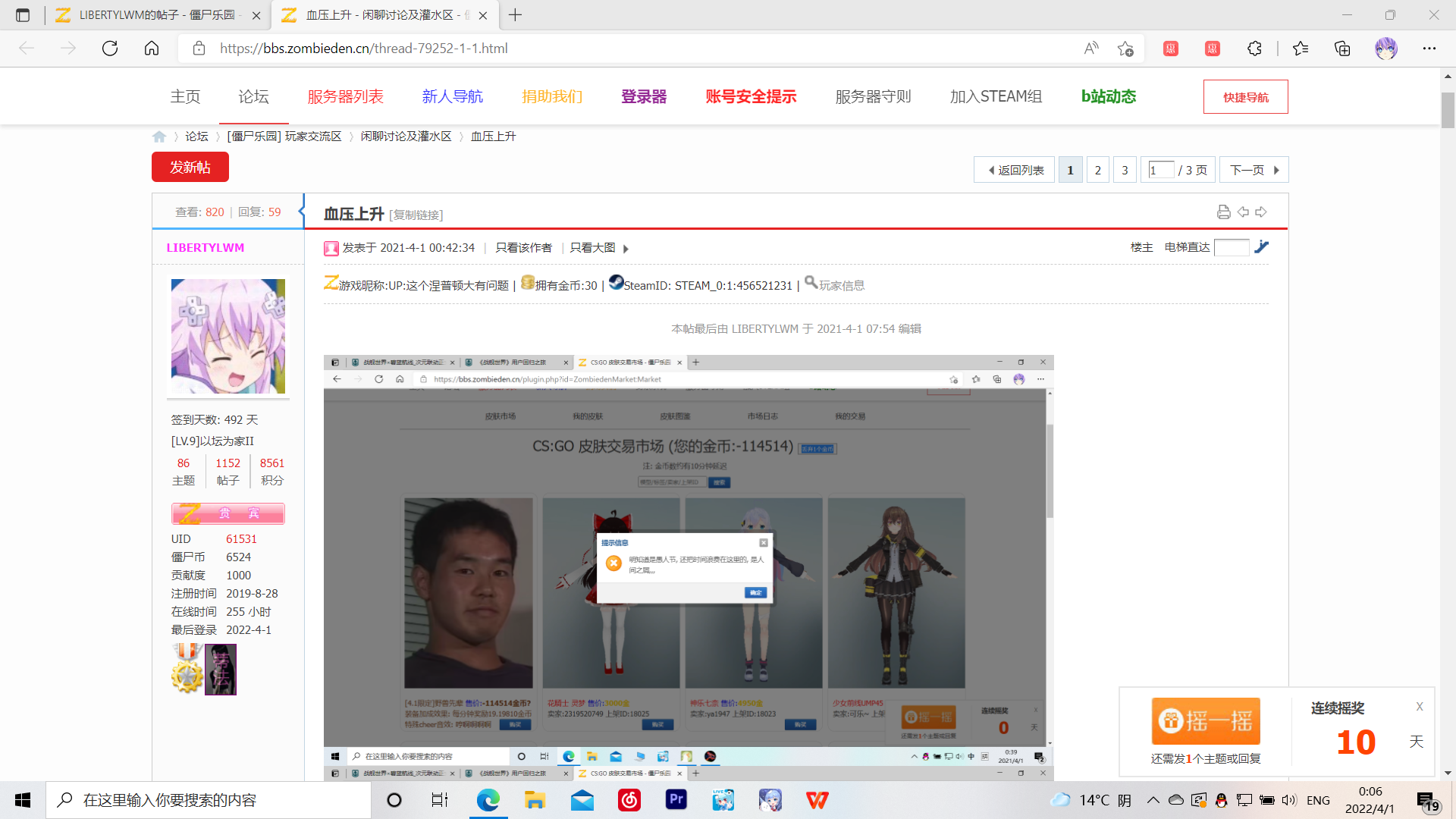The width and height of the screenshot is (1456, 819).
Task: Close the 血压上升 browser tab
Action: click(483, 15)
